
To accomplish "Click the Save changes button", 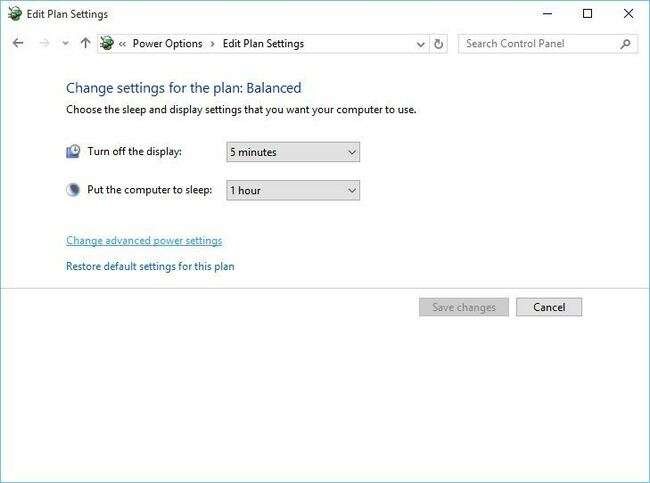I will (x=464, y=307).
